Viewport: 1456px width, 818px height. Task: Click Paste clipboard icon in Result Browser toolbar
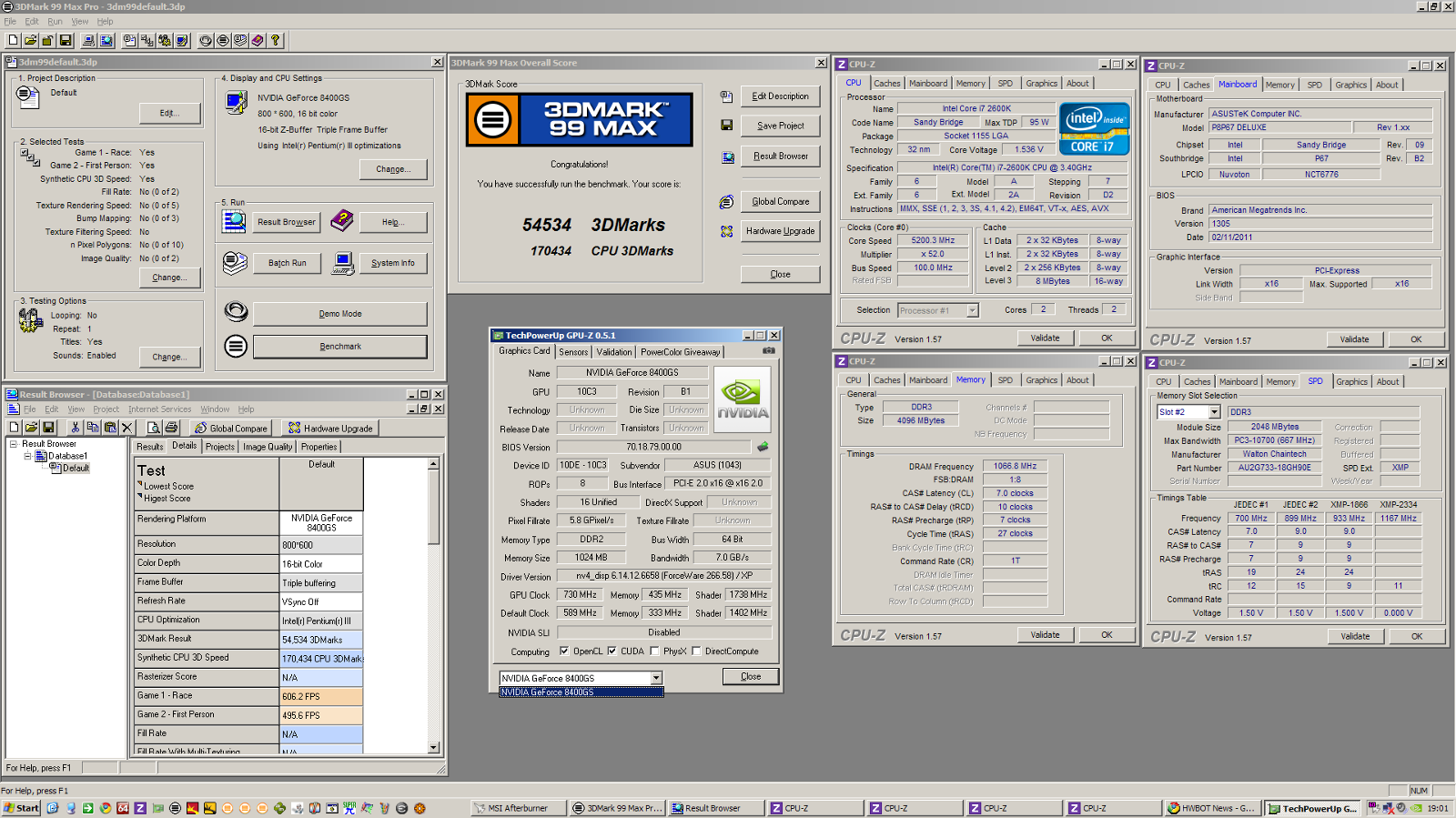point(109,427)
